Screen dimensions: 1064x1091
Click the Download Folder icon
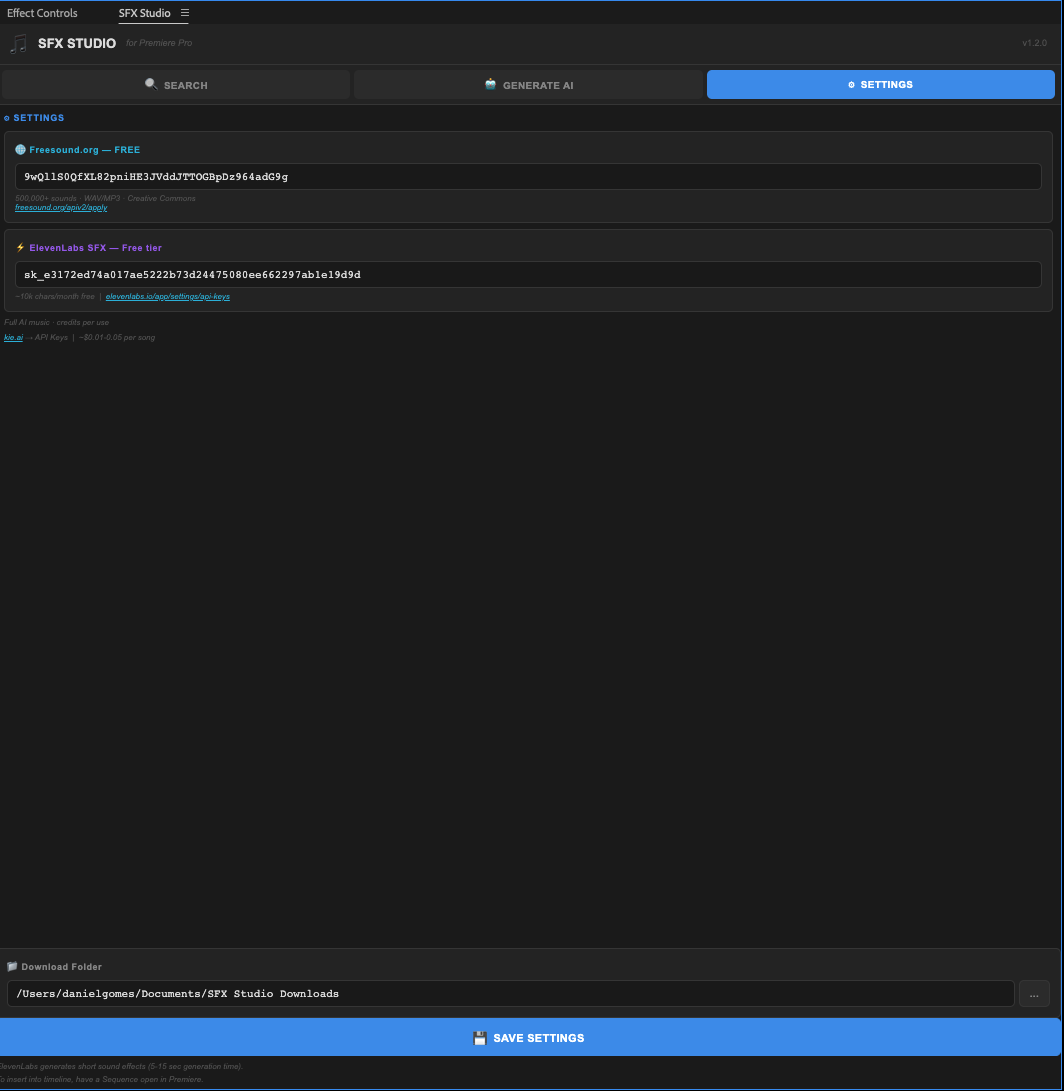(12, 966)
